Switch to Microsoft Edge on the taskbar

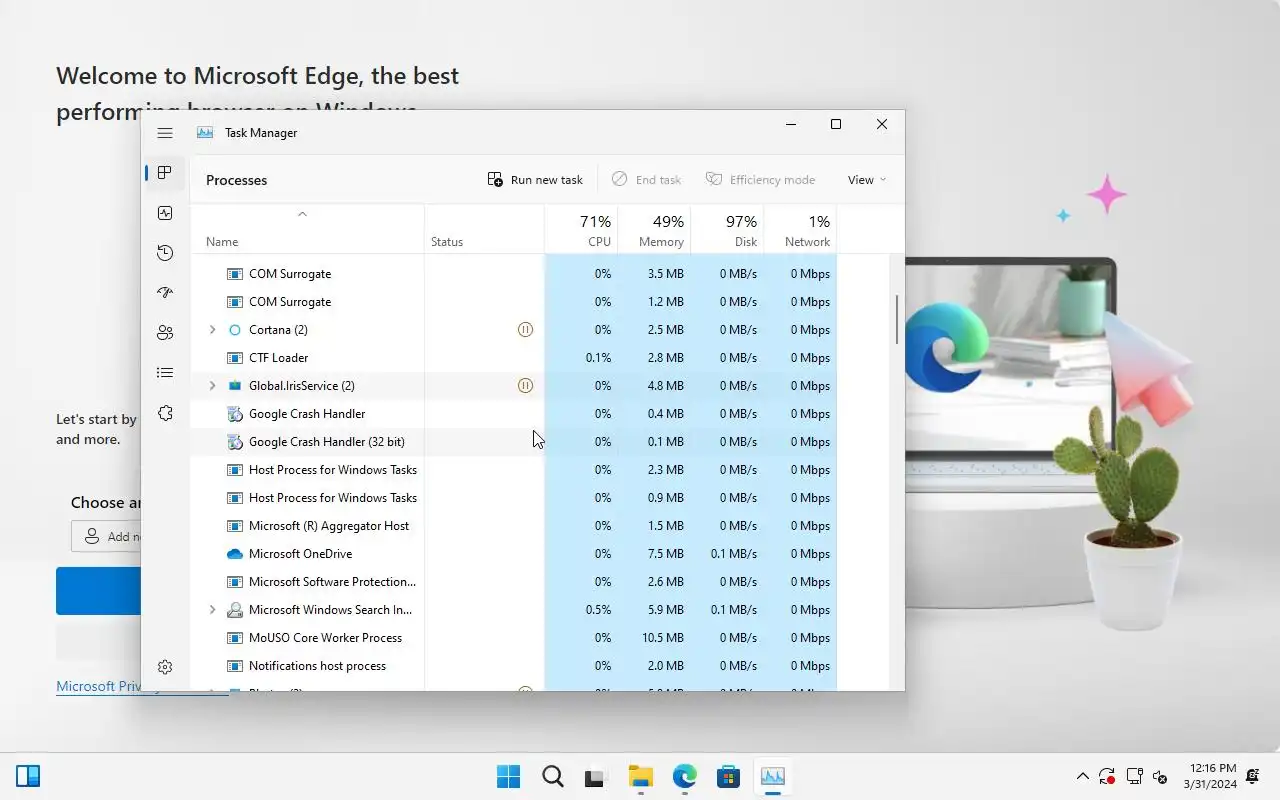pyautogui.click(x=684, y=776)
